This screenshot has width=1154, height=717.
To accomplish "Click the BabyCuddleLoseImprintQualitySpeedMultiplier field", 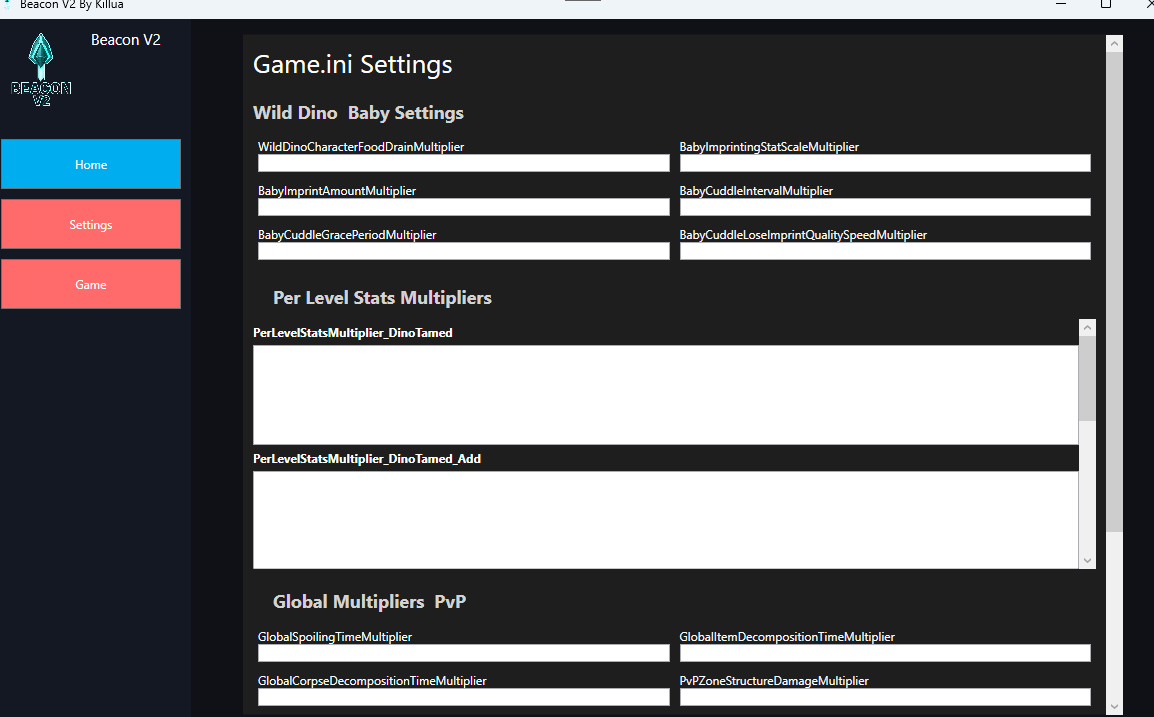I will (885, 251).
